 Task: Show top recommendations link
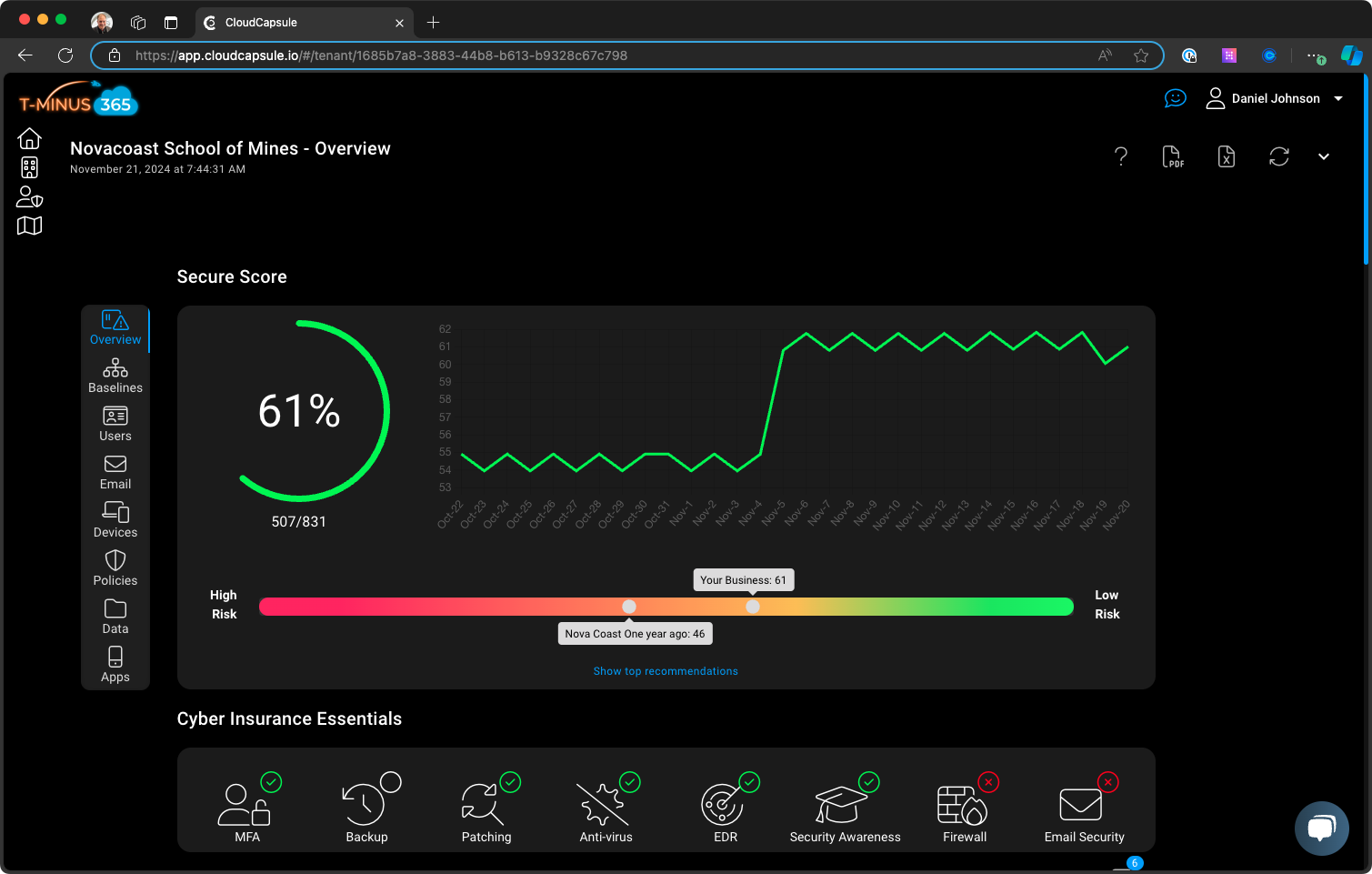tap(666, 670)
